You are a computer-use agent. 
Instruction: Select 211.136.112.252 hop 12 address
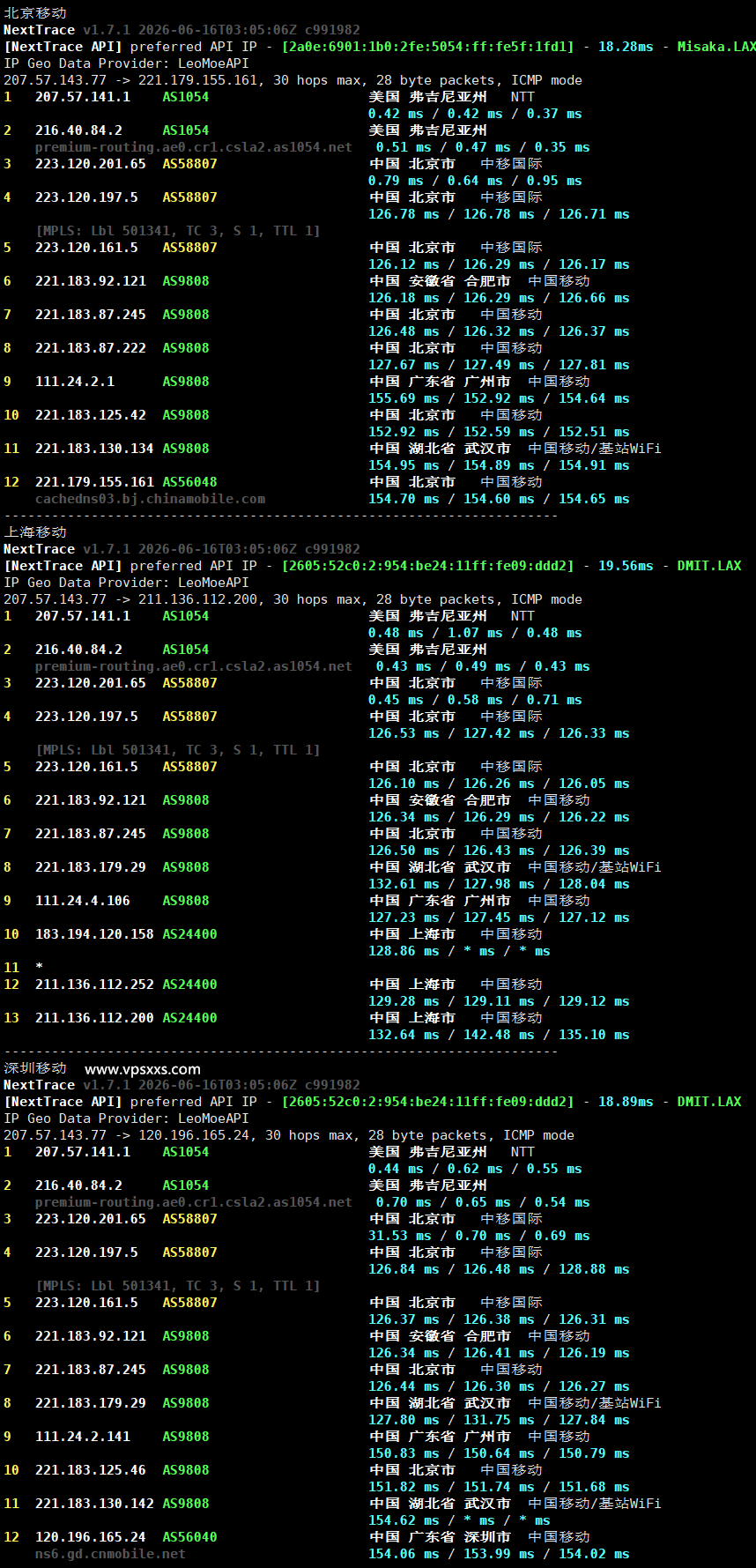[x=94, y=985]
